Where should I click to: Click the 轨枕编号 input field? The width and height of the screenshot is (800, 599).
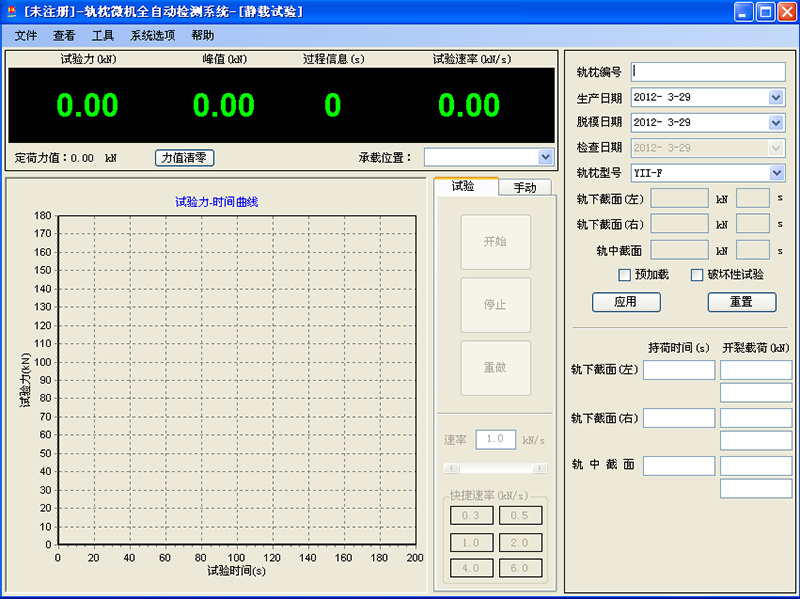pos(708,72)
